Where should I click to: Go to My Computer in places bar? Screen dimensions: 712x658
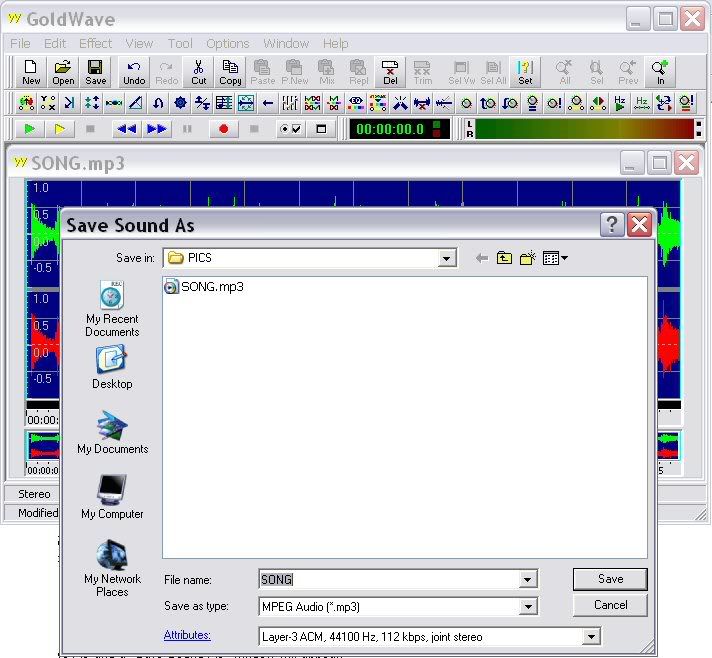click(x=112, y=497)
